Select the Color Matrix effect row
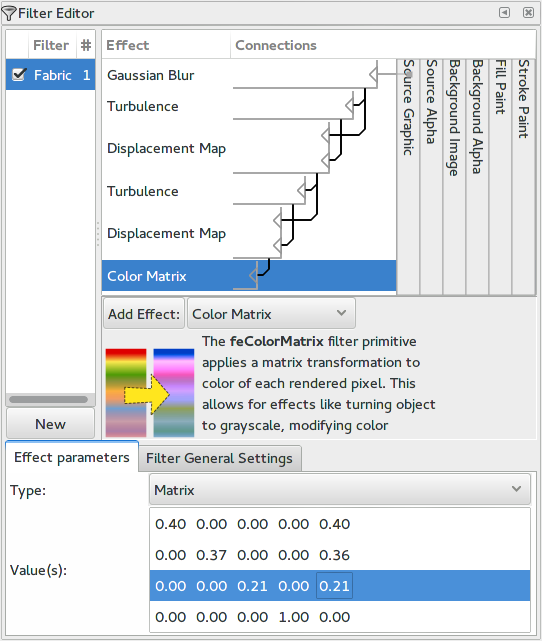Image resolution: width=542 pixels, height=641 pixels. pyautogui.click(x=249, y=276)
